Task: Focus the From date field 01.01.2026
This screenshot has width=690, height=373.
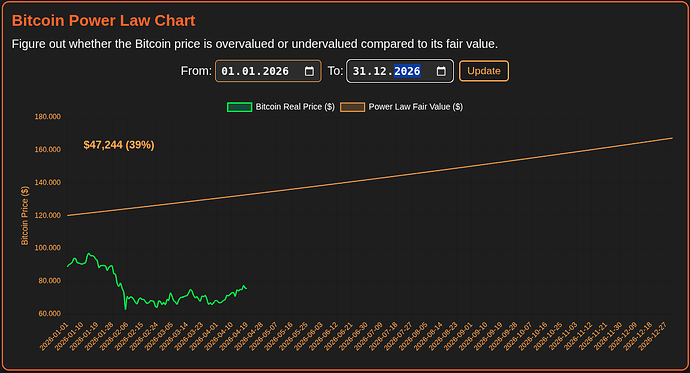Action: pos(268,71)
